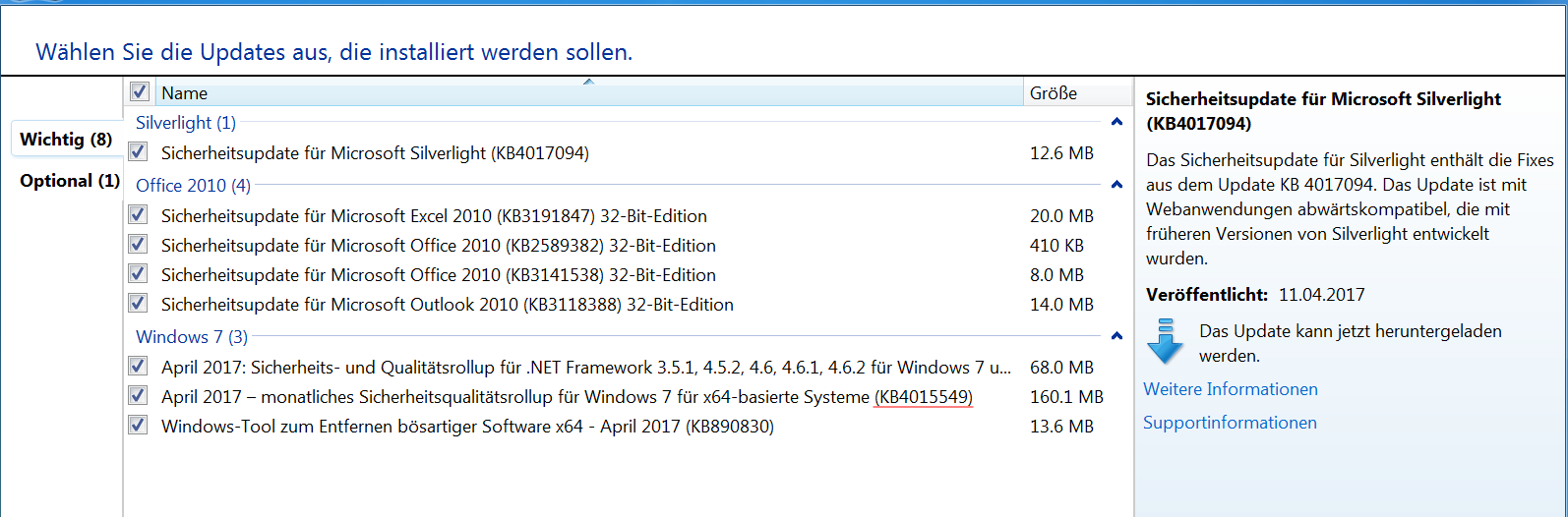Open the Supportinformationen link
The width and height of the screenshot is (1568, 517).
(x=1230, y=423)
